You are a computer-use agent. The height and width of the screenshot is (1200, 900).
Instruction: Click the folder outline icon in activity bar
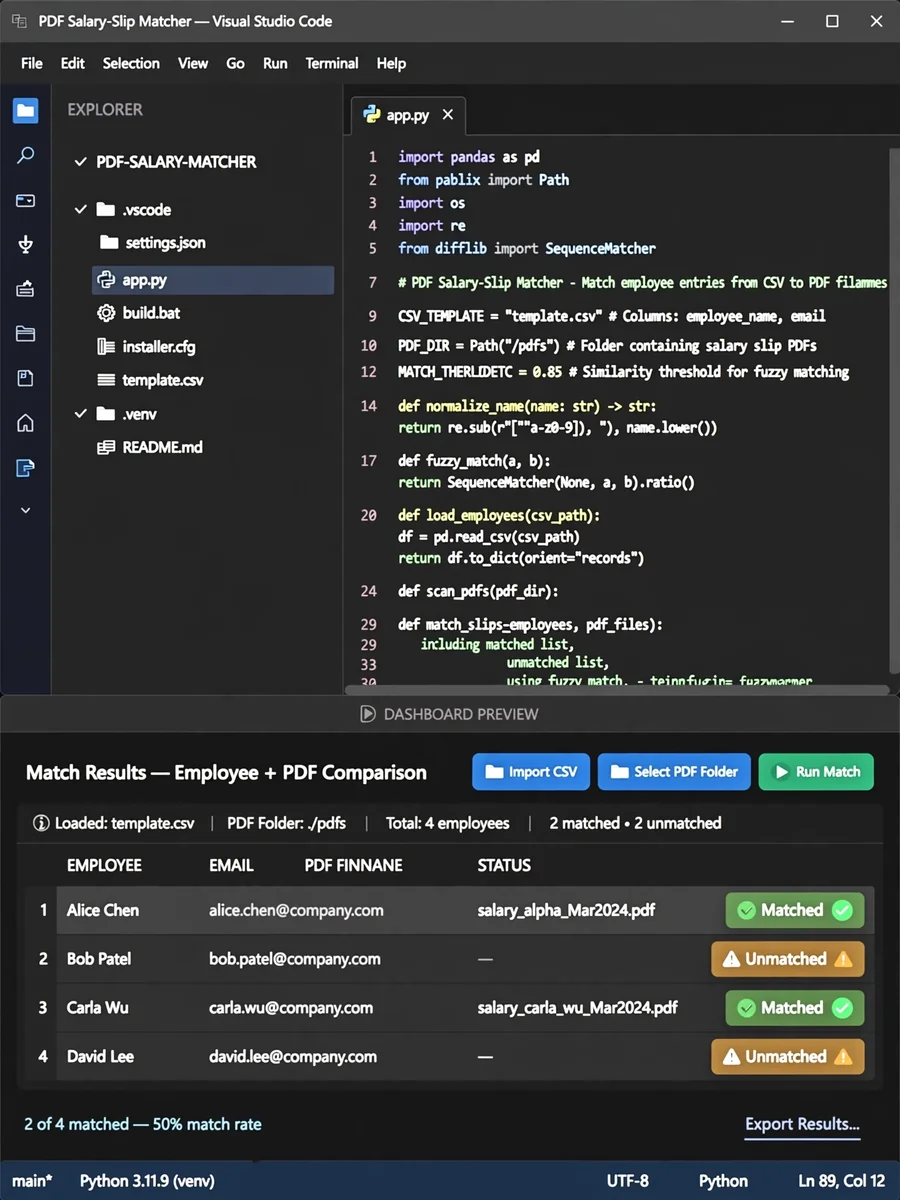26,334
